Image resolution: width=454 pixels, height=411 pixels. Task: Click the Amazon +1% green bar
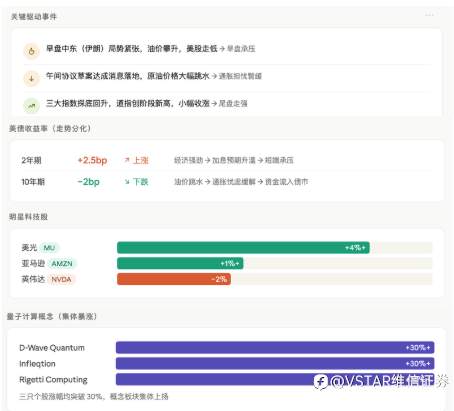pyautogui.click(x=180, y=263)
